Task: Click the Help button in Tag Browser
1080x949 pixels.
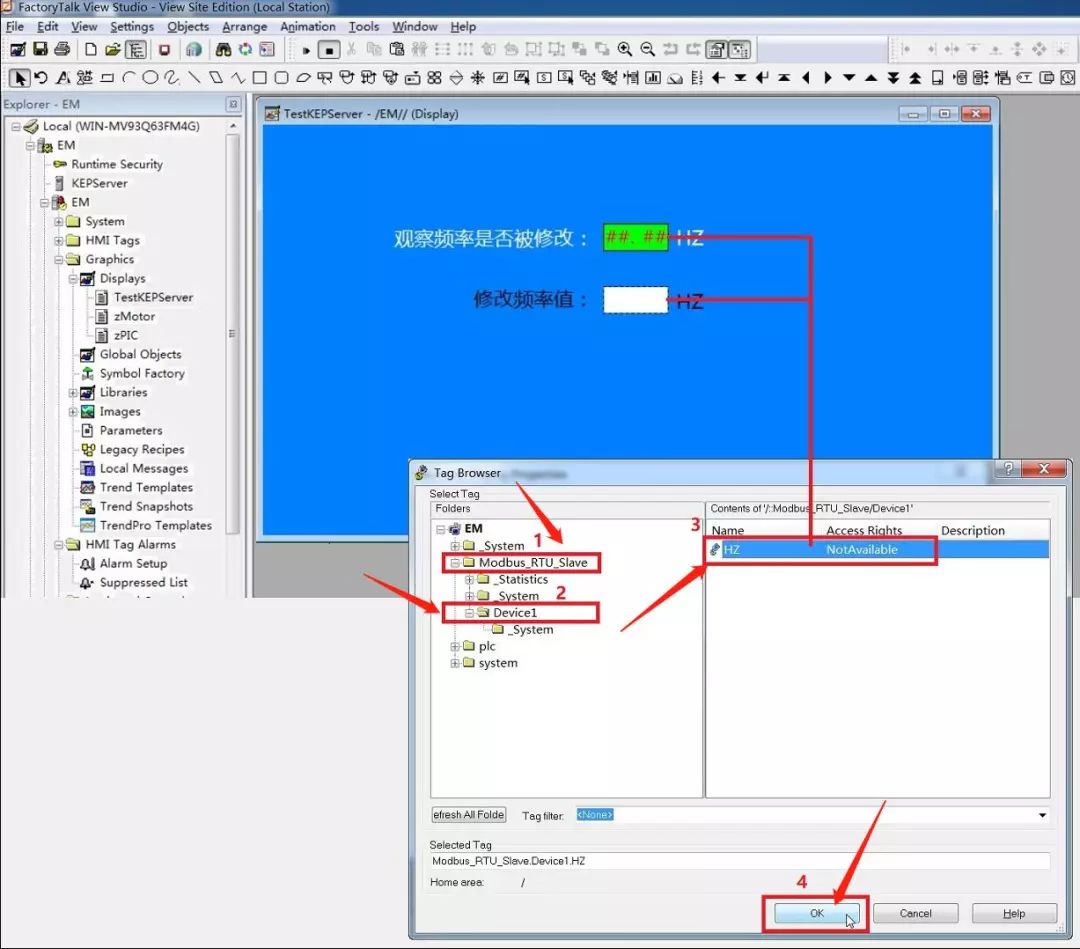Action: [x=1014, y=913]
